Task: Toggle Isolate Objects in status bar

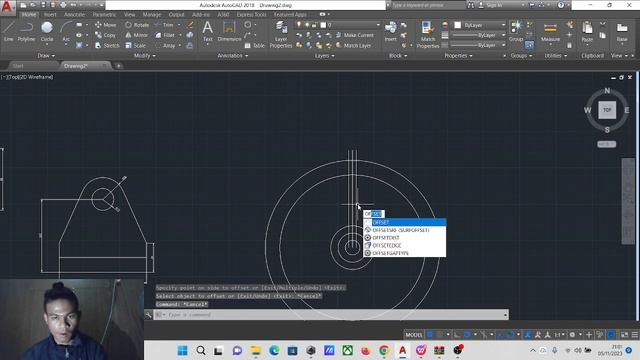Action: [600, 335]
